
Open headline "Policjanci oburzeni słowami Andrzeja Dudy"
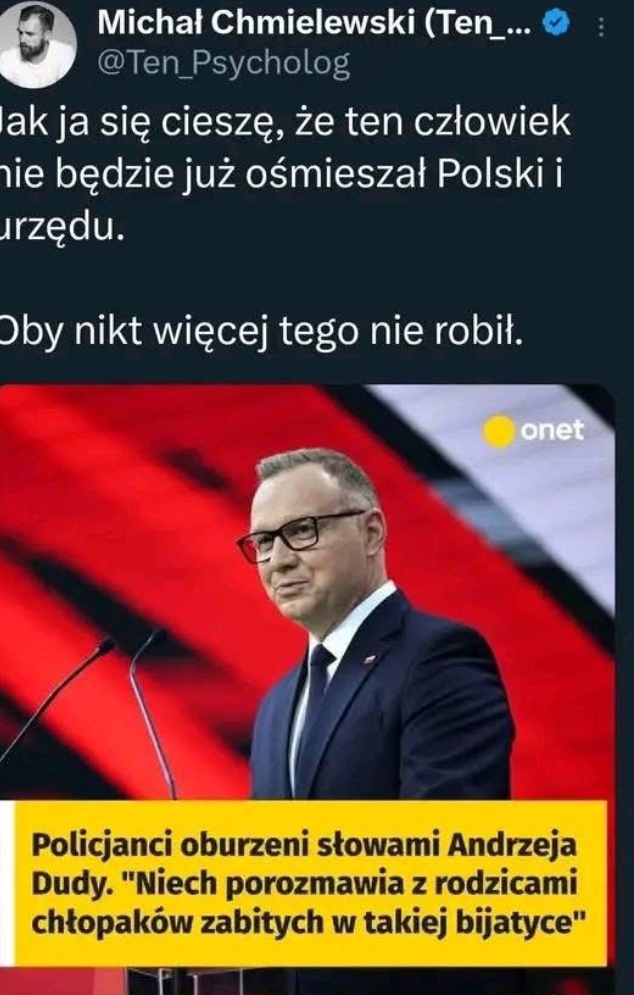click(x=304, y=864)
